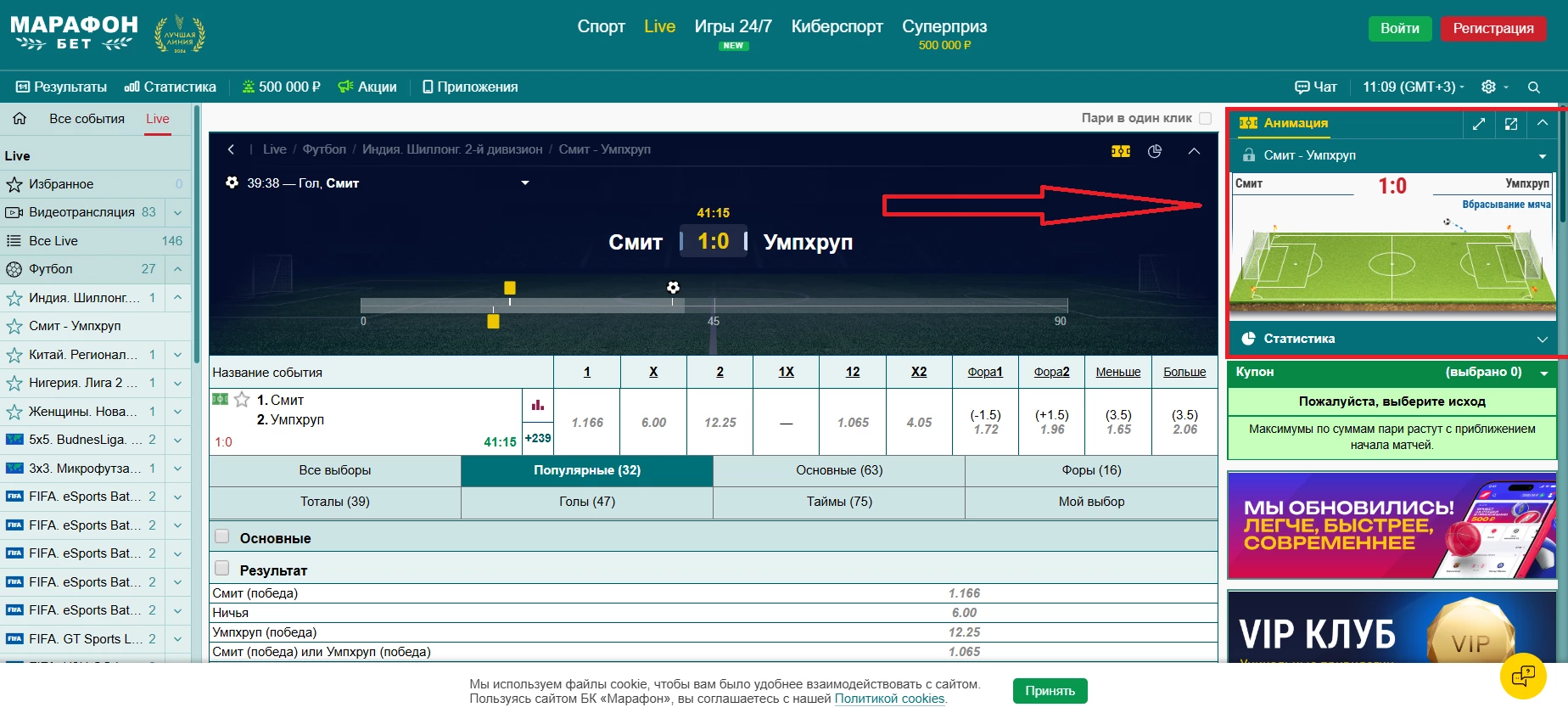Open the Спорт top menu
The height and width of the screenshot is (713, 1568).
click(602, 26)
